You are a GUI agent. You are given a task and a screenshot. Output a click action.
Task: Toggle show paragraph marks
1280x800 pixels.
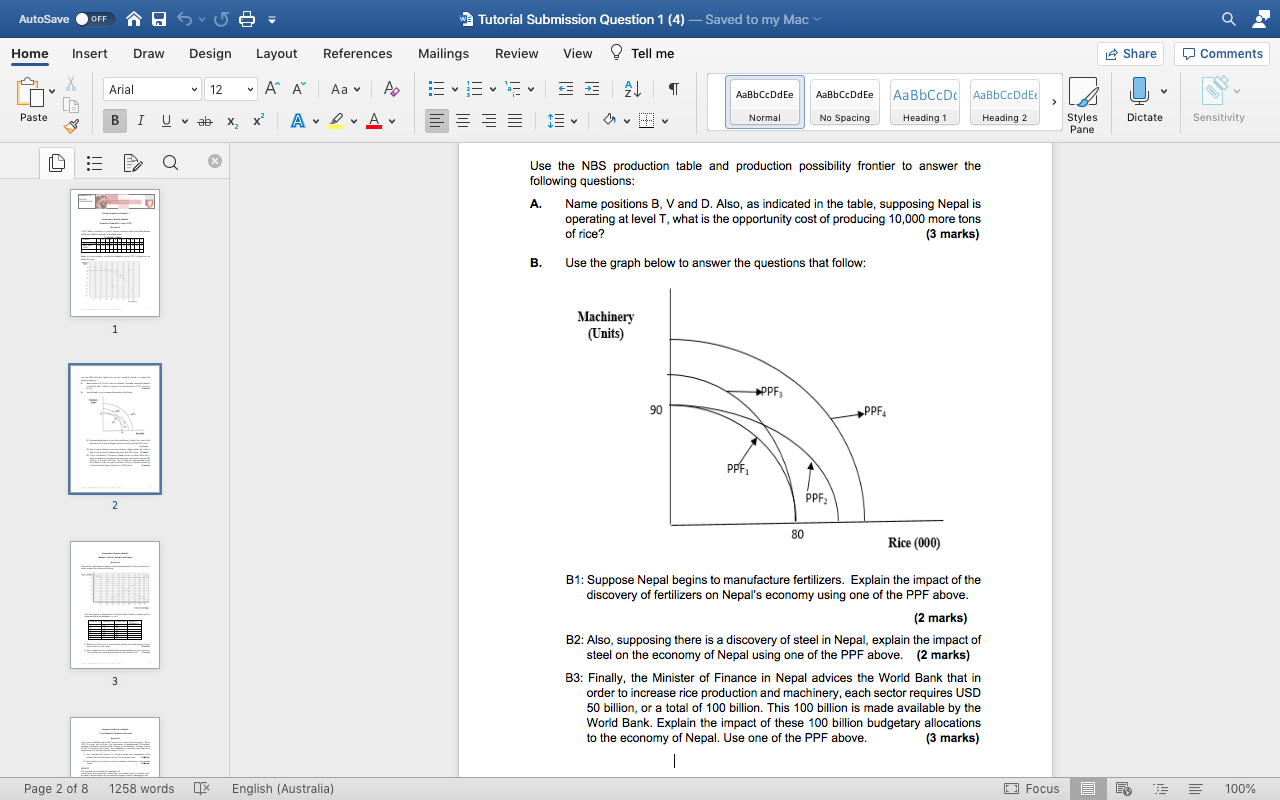674,89
